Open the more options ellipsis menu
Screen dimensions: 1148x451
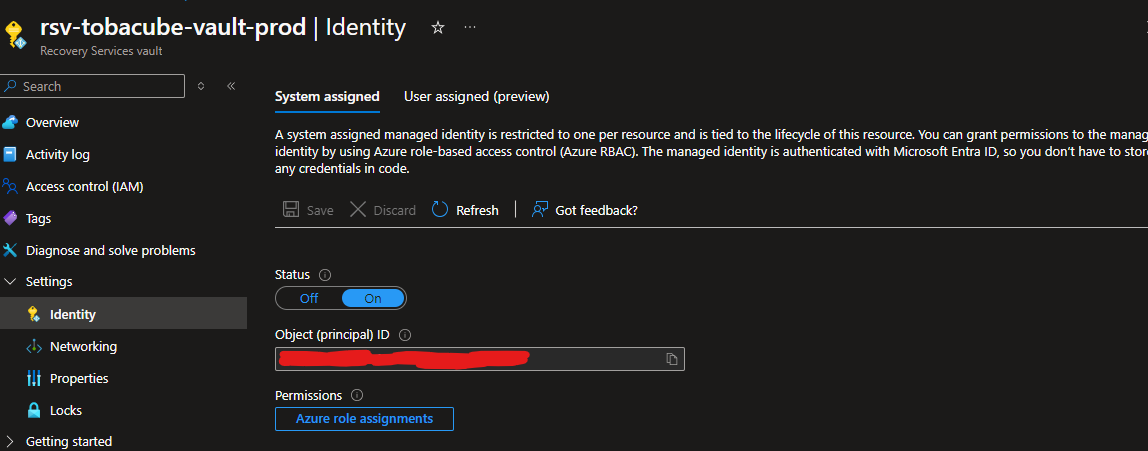point(470,28)
